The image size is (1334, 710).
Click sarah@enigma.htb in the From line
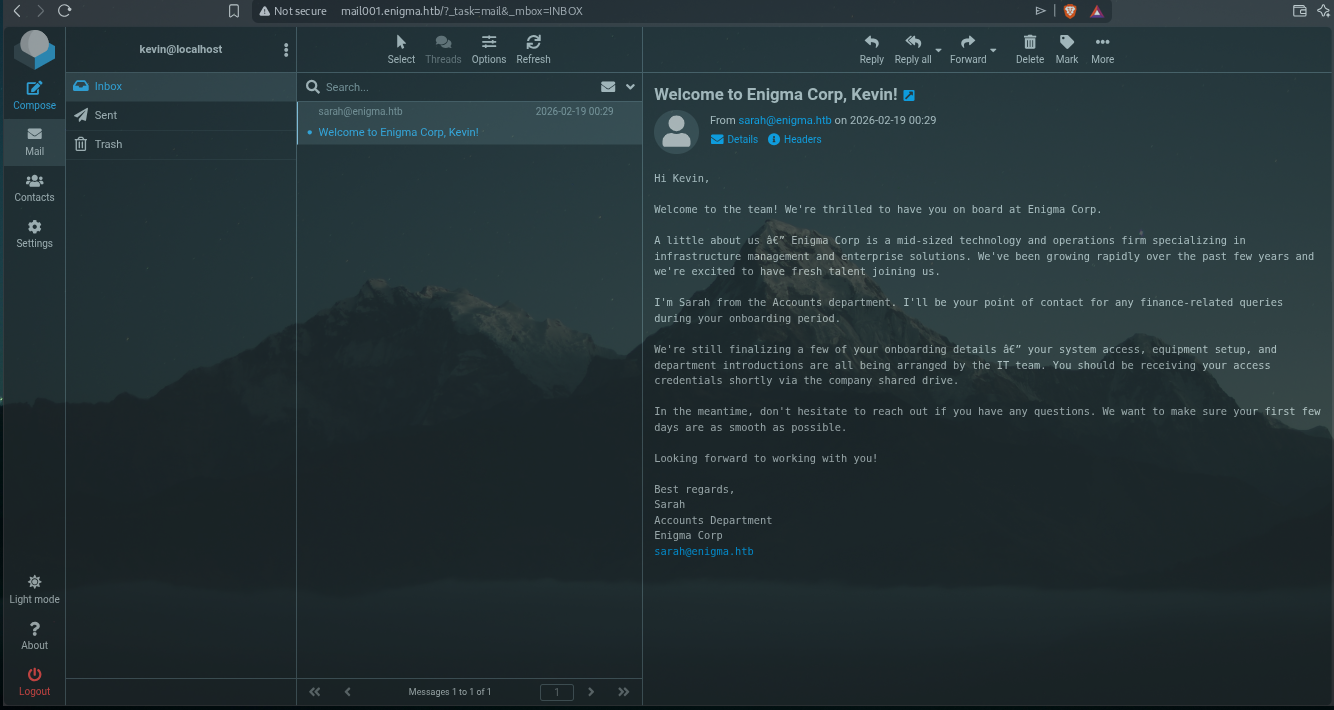tap(785, 120)
